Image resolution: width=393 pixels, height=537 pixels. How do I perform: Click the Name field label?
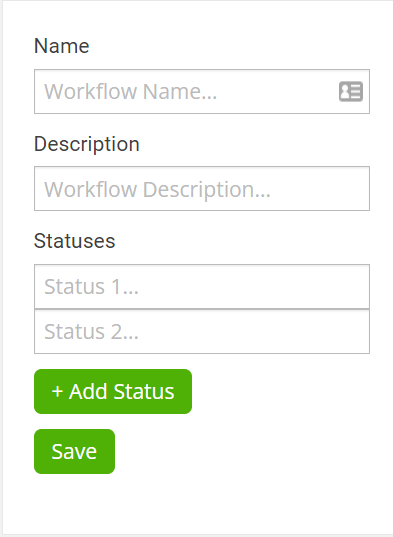pyautogui.click(x=62, y=46)
